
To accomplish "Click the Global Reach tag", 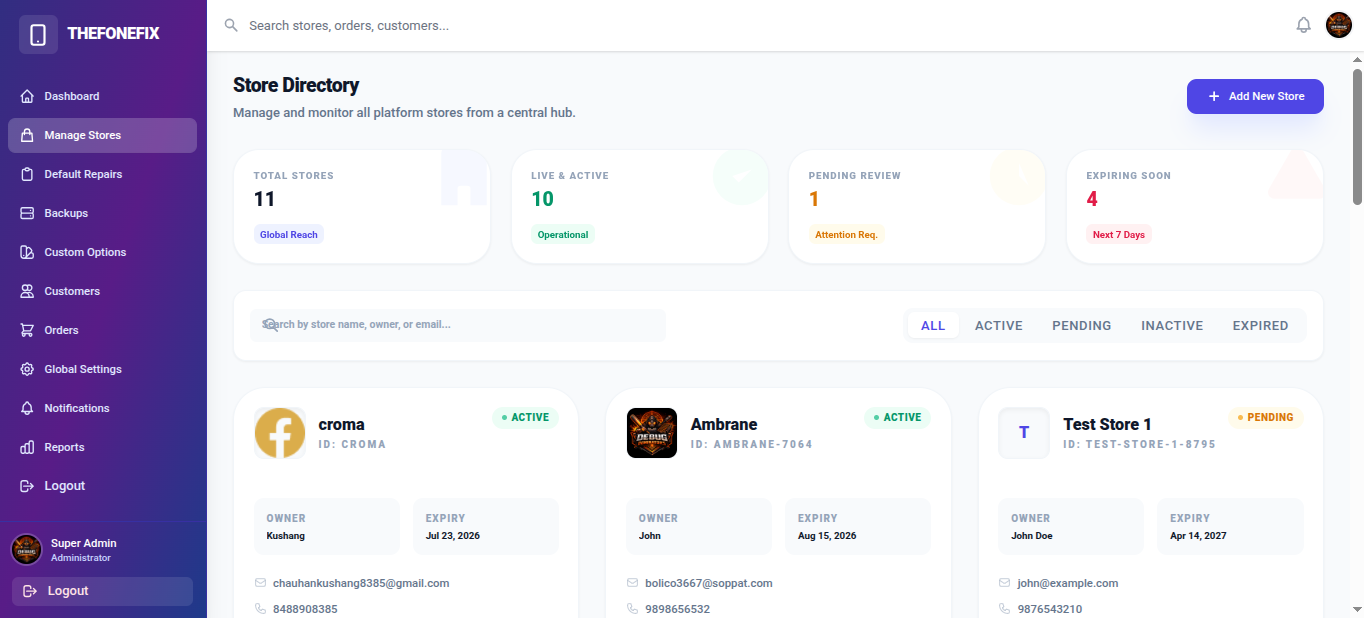I will coord(289,235).
